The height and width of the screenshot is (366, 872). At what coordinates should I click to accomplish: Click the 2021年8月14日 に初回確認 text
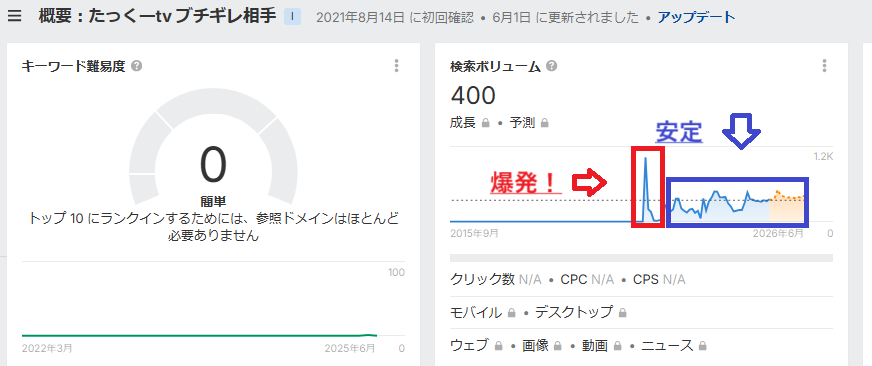point(396,17)
